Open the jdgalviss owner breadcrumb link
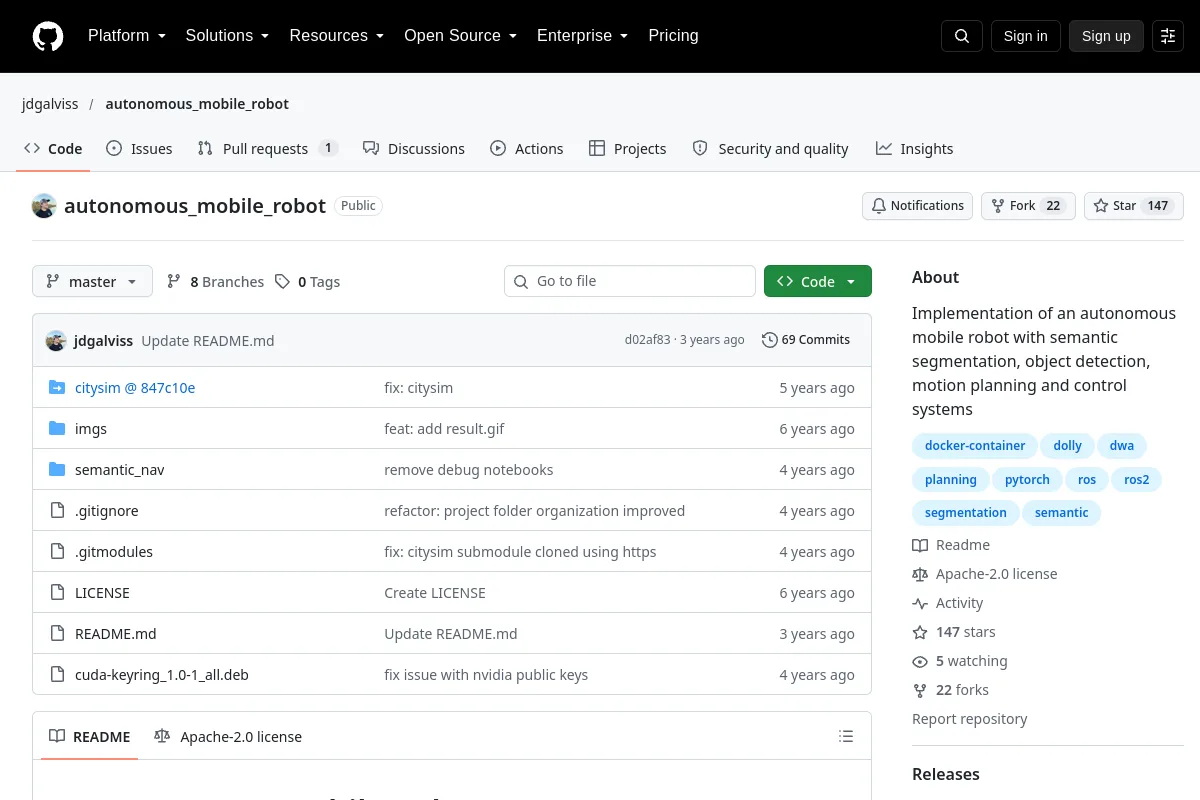The height and width of the screenshot is (800, 1200). [x=49, y=104]
